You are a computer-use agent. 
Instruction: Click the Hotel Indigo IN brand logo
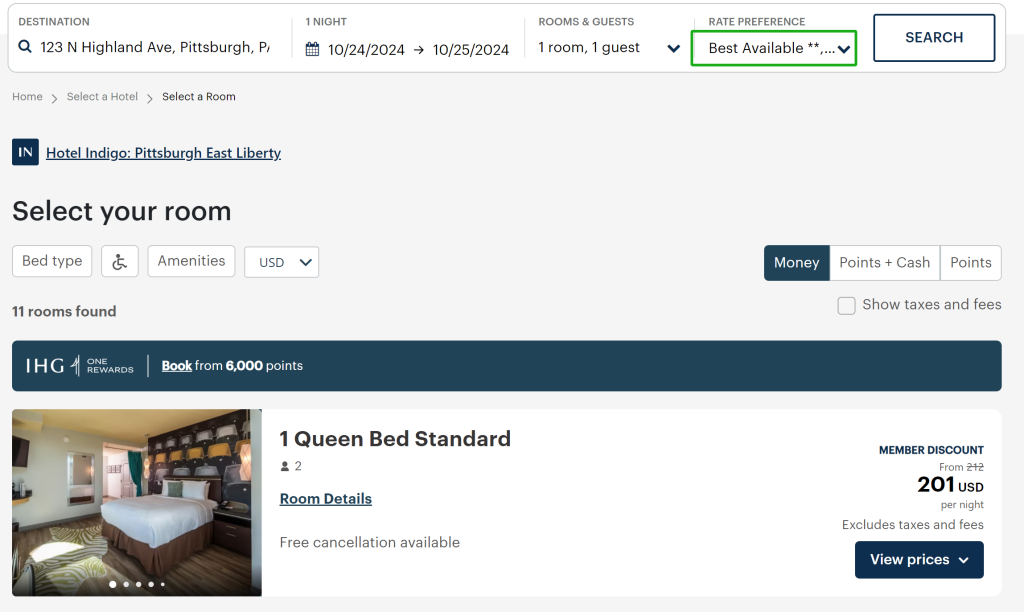tap(25, 152)
